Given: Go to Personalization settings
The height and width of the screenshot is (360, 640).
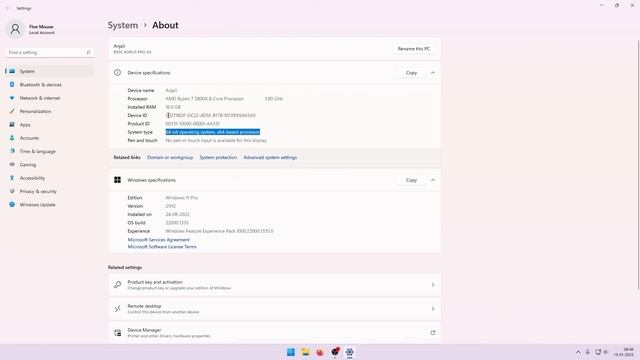Looking at the screenshot, I should [x=50, y=111].
